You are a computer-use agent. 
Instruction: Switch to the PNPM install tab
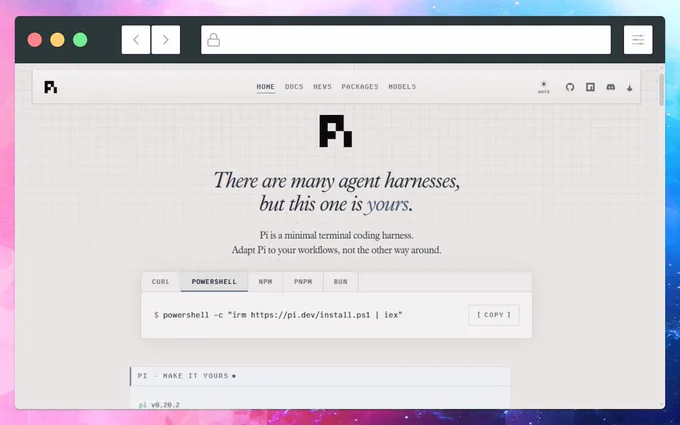(x=303, y=282)
